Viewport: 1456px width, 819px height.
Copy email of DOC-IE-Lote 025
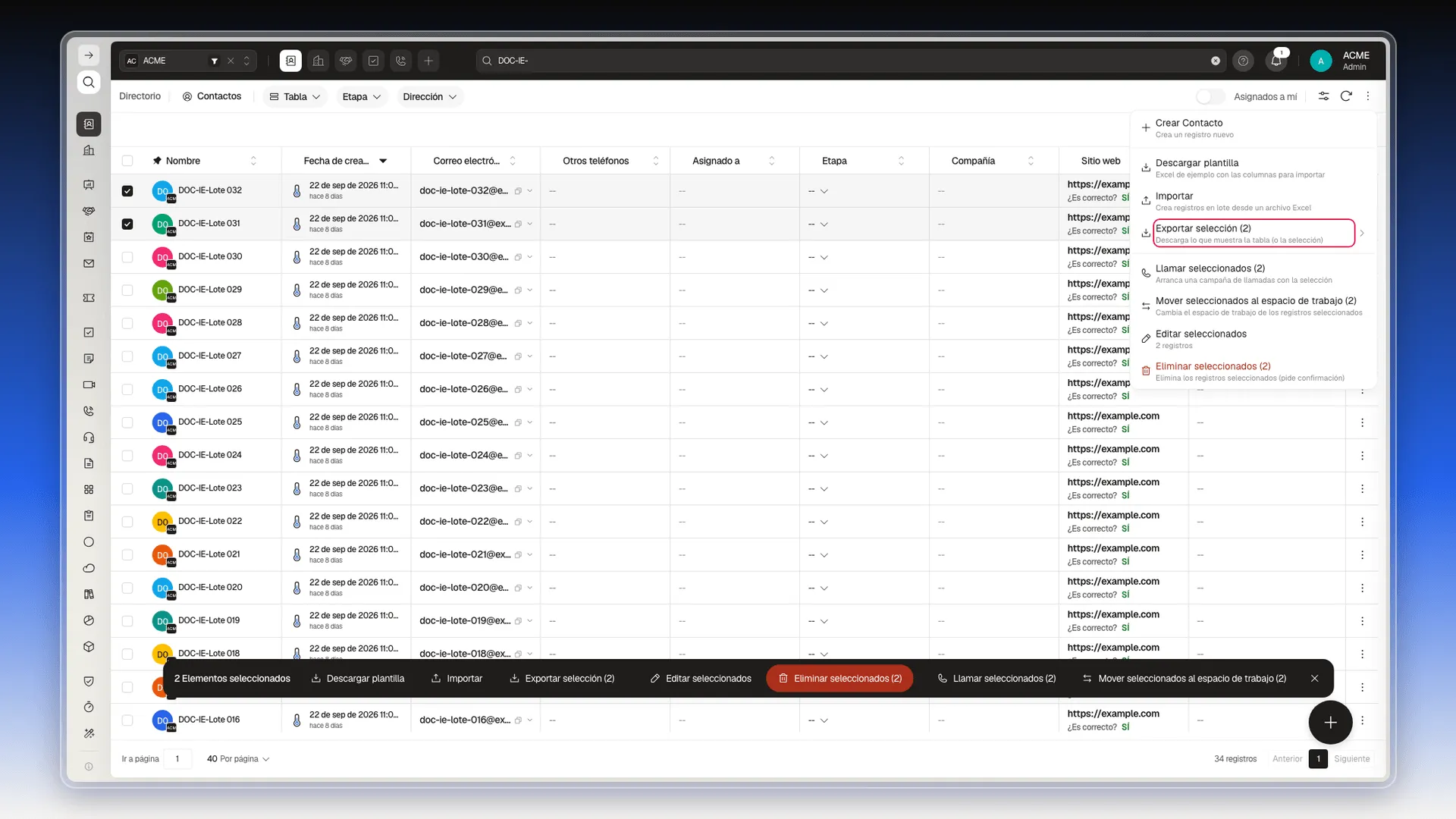(518, 422)
